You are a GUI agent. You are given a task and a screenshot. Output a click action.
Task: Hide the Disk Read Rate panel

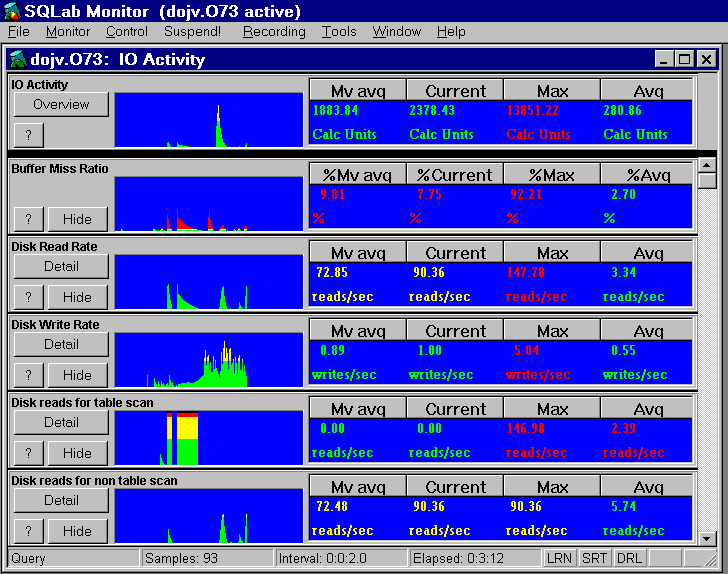(x=77, y=297)
